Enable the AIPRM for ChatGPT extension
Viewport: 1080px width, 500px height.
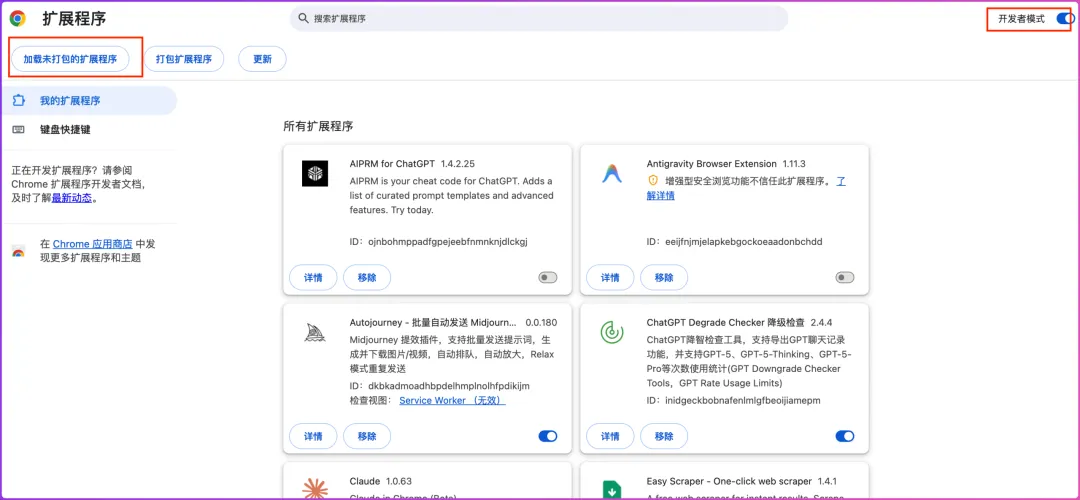click(x=548, y=278)
